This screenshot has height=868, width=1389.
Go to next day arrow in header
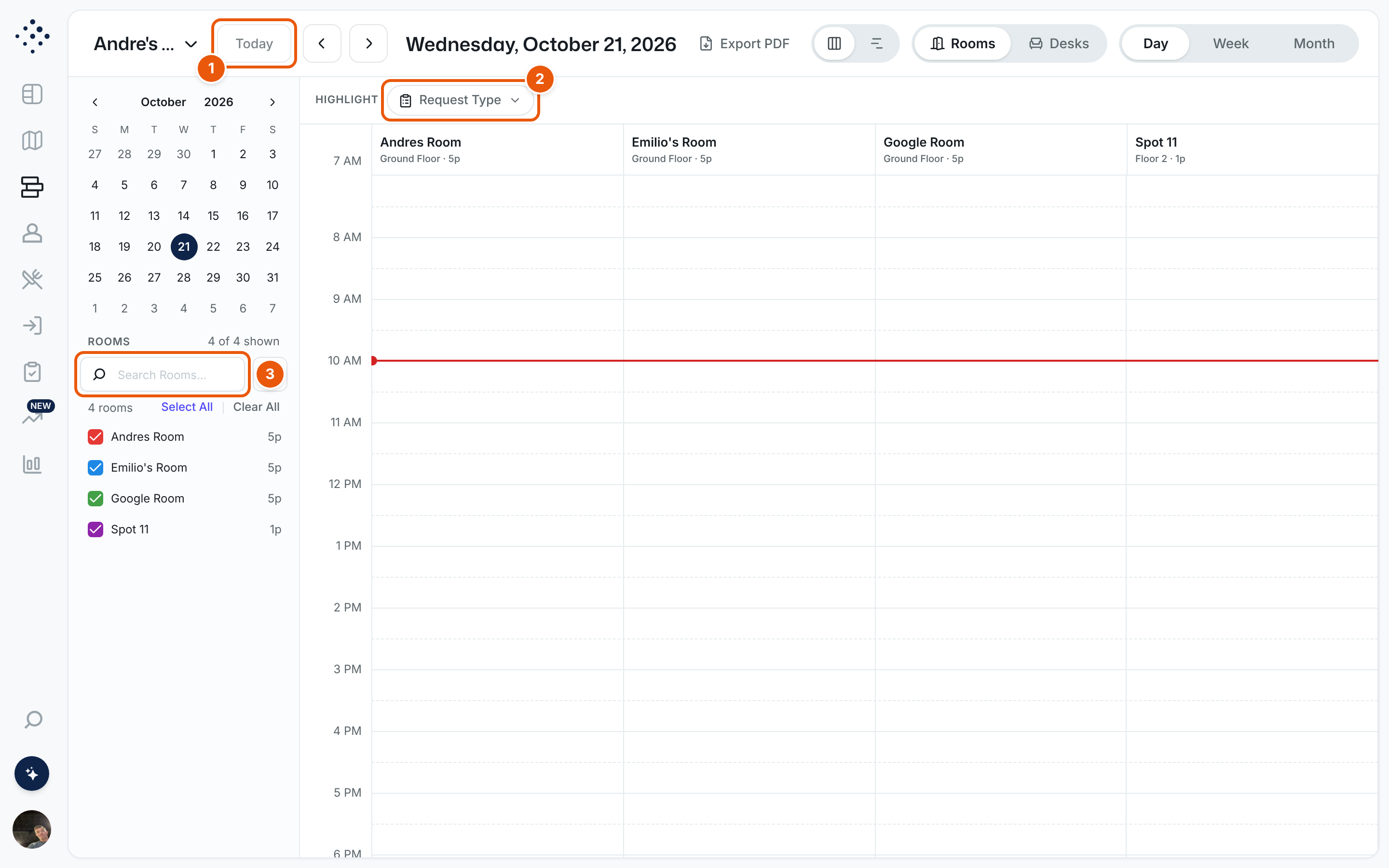pyautogui.click(x=368, y=43)
